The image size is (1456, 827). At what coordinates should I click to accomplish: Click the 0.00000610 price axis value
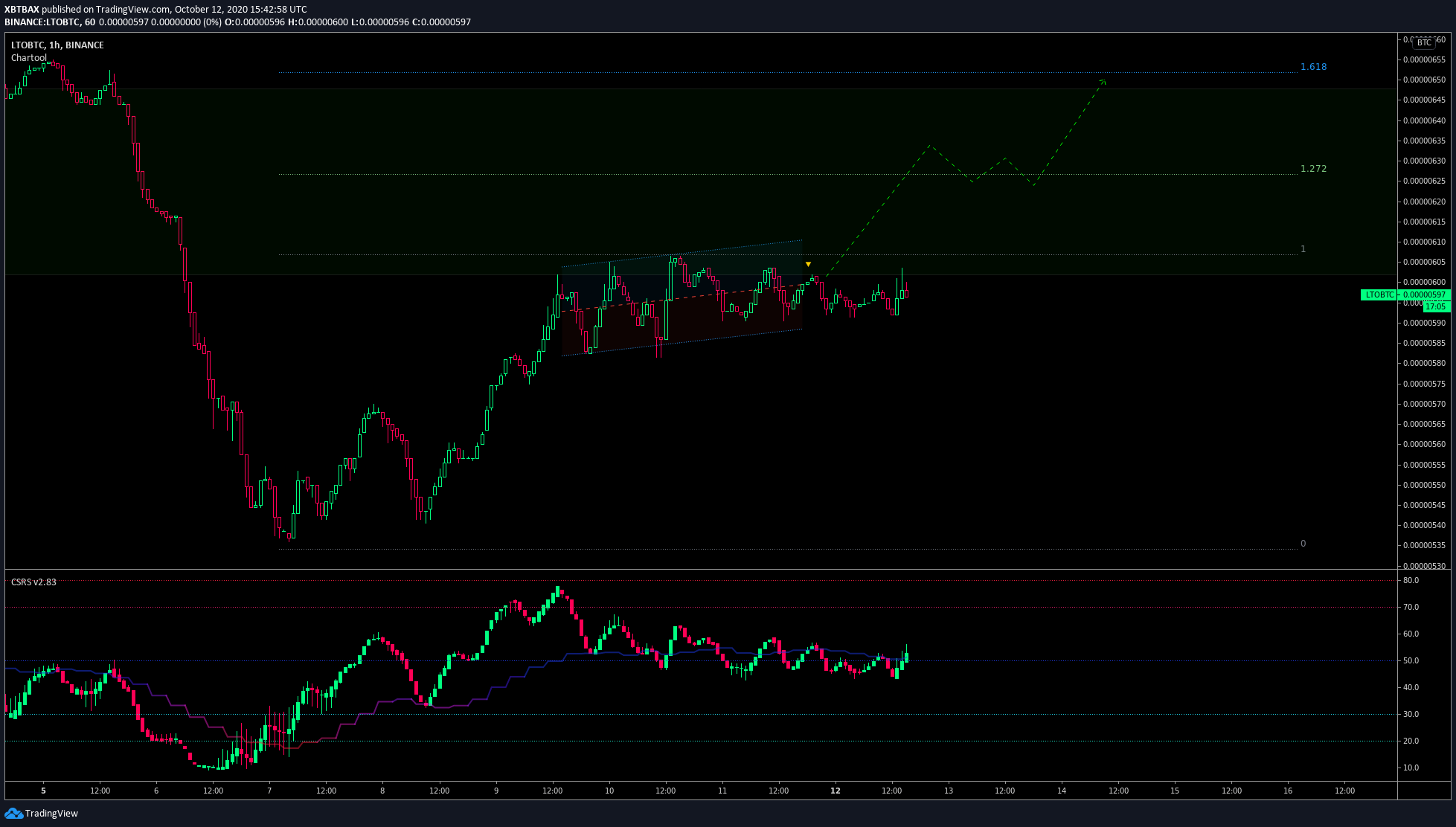point(1424,242)
